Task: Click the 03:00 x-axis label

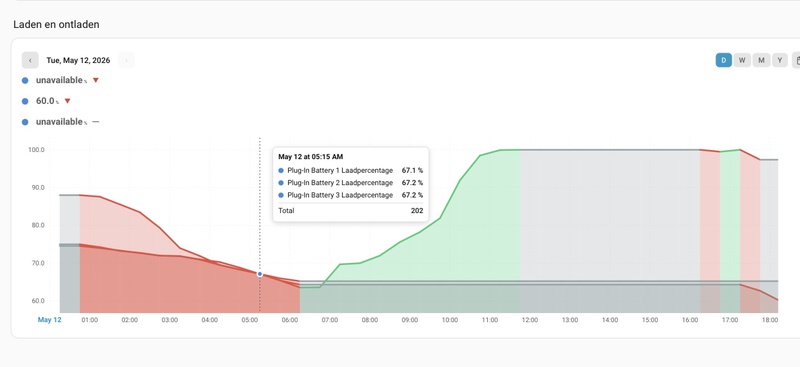Action: pos(169,320)
